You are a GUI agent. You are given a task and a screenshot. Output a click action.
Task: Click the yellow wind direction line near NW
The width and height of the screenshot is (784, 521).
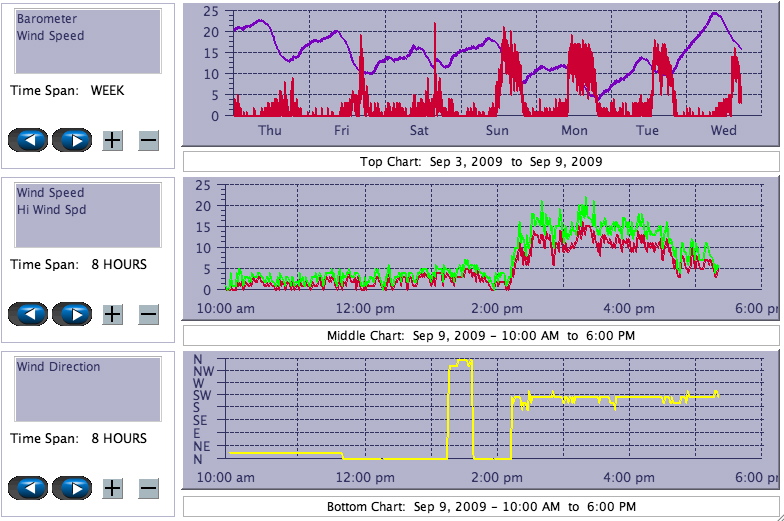coord(462,362)
